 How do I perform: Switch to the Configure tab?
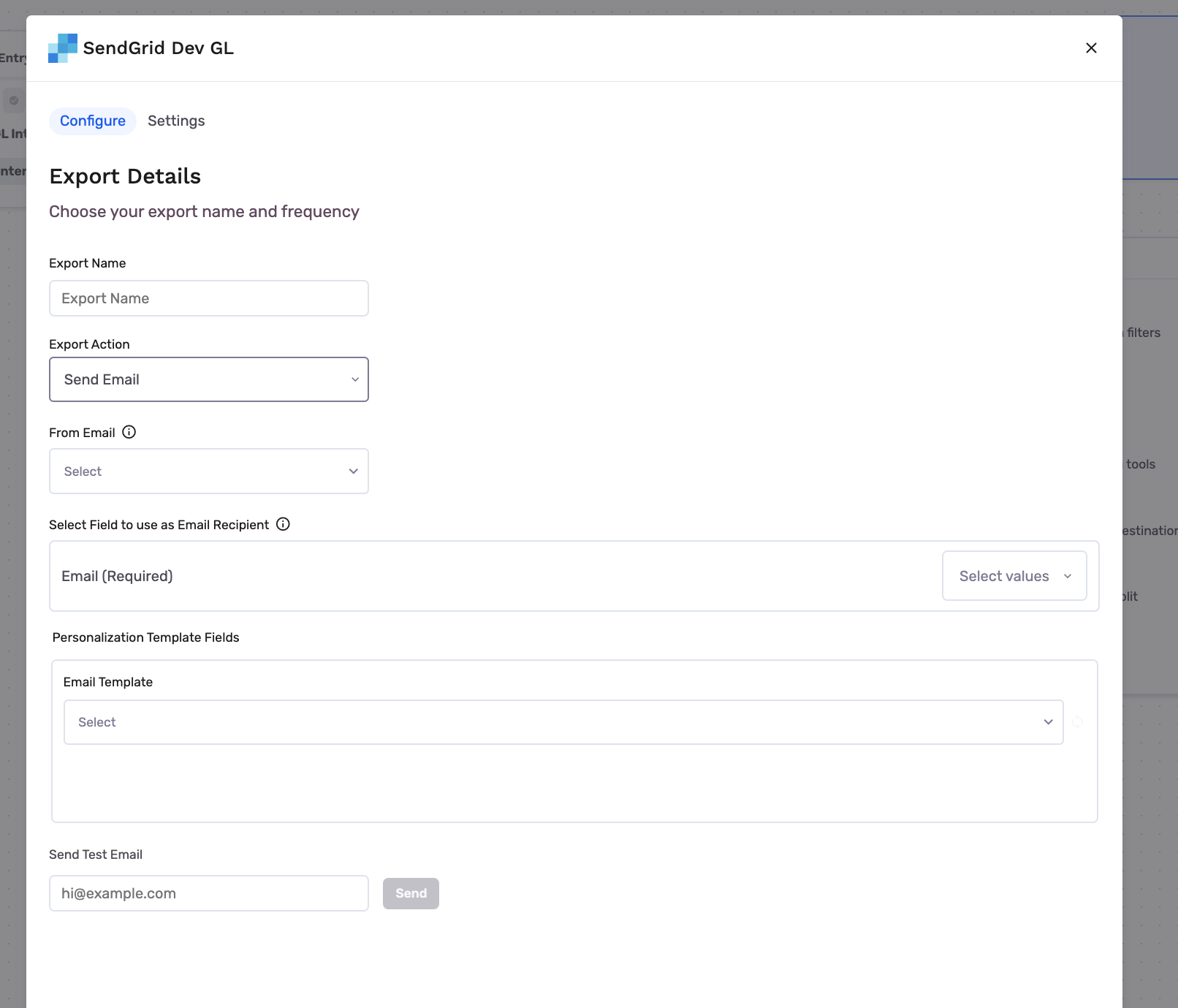pos(93,121)
